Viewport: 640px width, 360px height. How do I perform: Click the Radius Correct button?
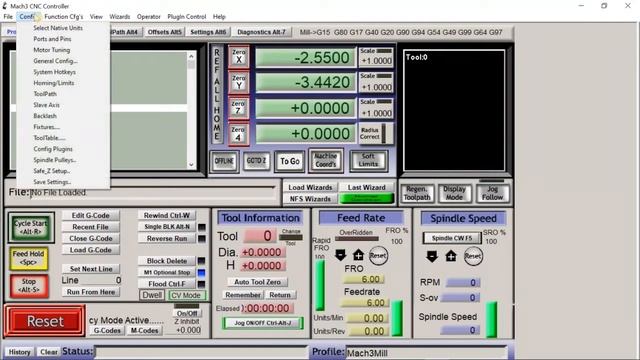coord(376,133)
